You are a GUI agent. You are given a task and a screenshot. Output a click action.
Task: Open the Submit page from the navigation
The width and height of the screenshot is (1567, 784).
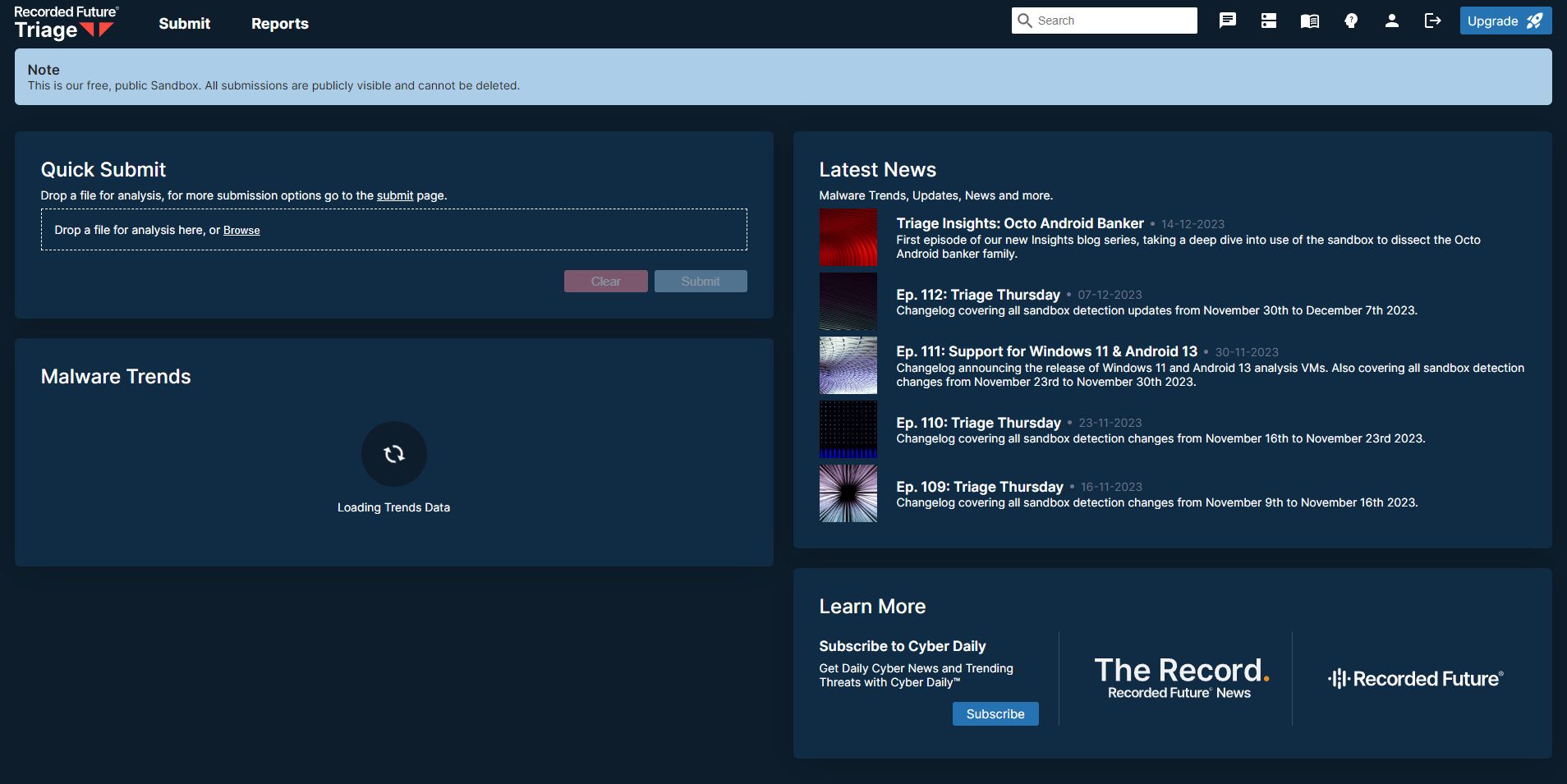click(184, 24)
